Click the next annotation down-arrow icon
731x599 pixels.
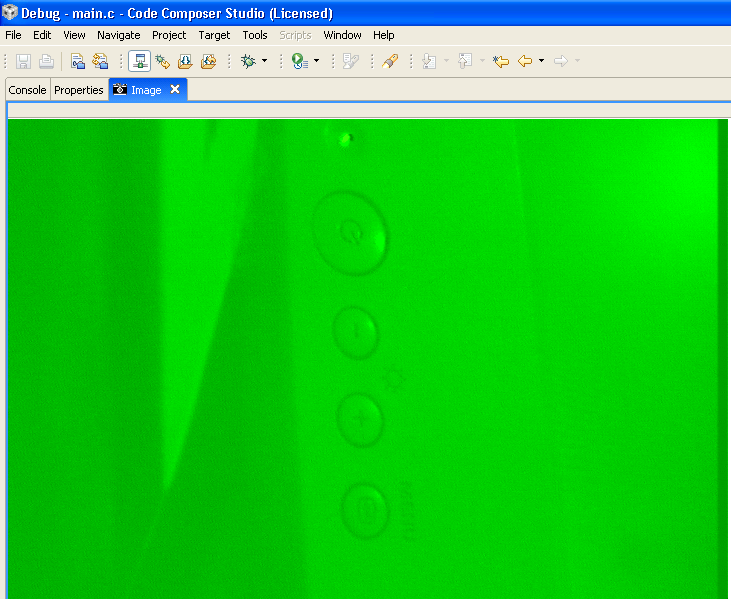click(429, 61)
